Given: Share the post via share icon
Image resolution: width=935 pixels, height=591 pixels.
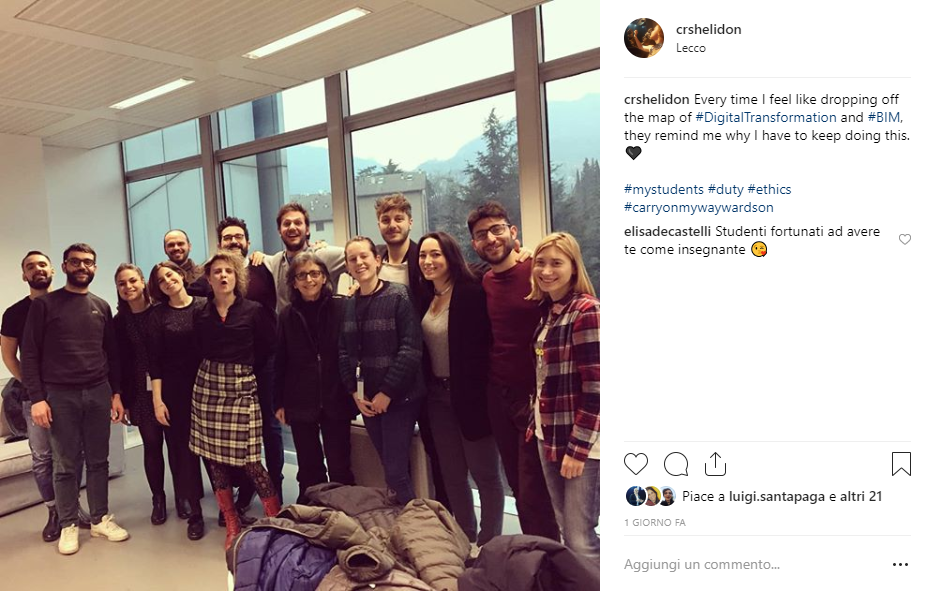Looking at the screenshot, I should pos(715,464).
